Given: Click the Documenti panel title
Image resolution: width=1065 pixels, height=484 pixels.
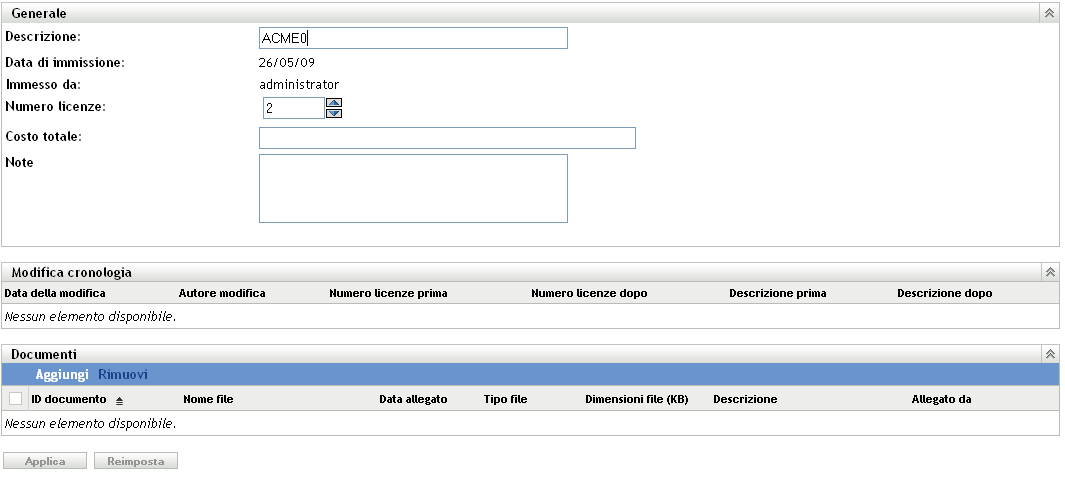Looking at the screenshot, I should pos(43,354).
